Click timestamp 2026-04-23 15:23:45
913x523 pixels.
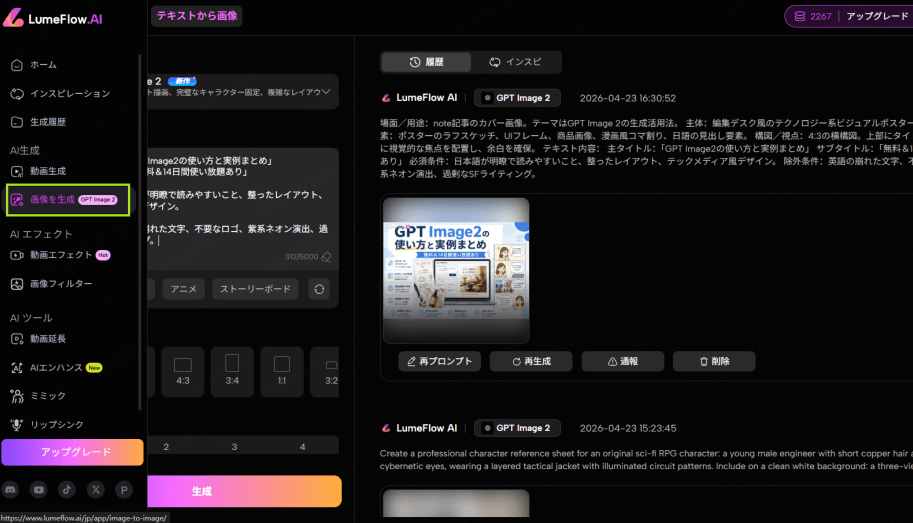(x=628, y=428)
